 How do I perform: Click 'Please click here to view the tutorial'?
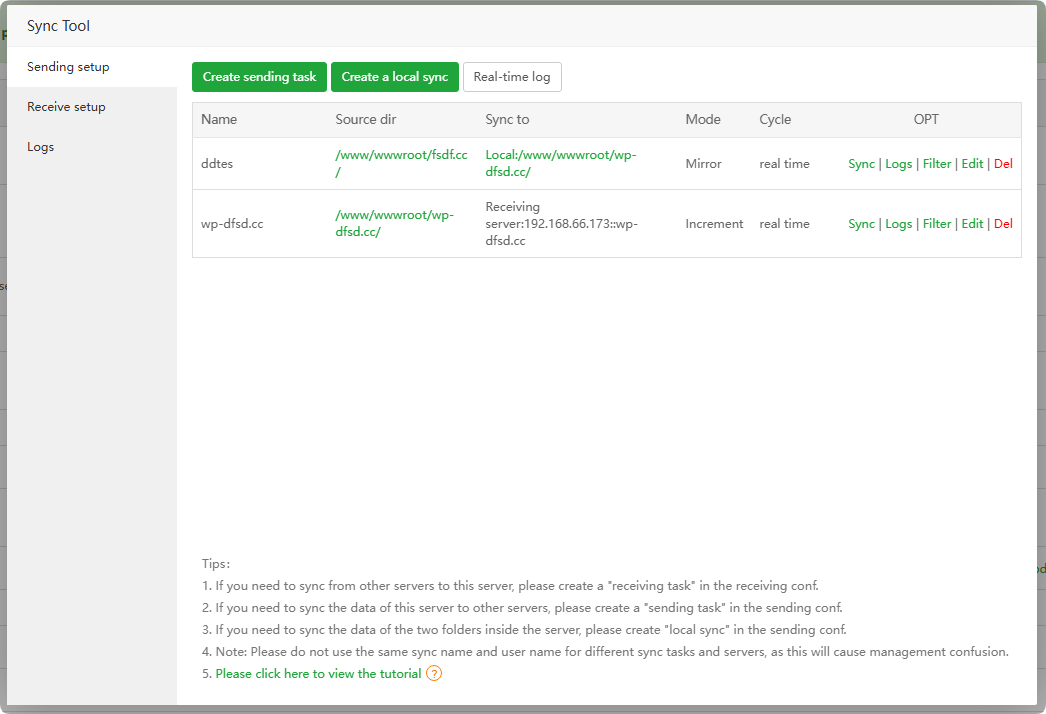318,673
